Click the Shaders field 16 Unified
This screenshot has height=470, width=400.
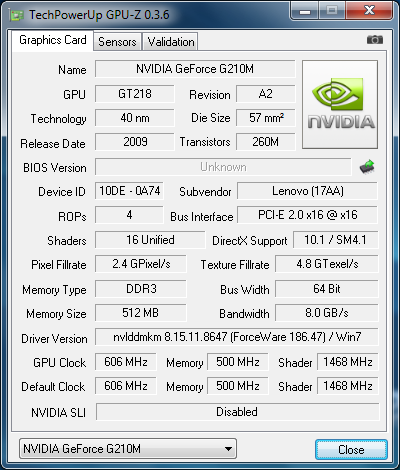pyautogui.click(x=150, y=240)
